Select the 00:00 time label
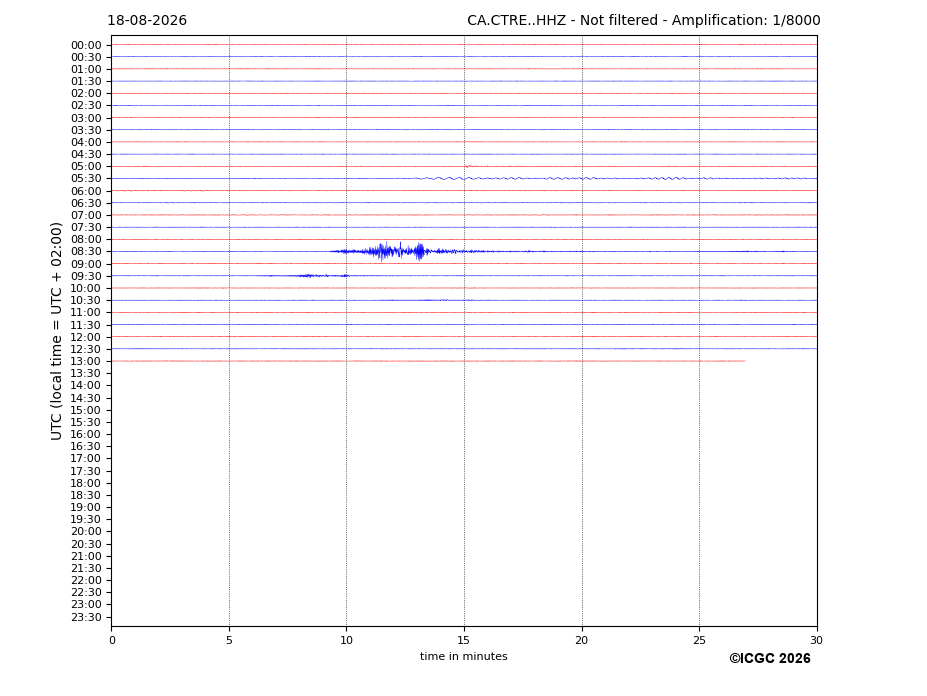 coord(86,46)
